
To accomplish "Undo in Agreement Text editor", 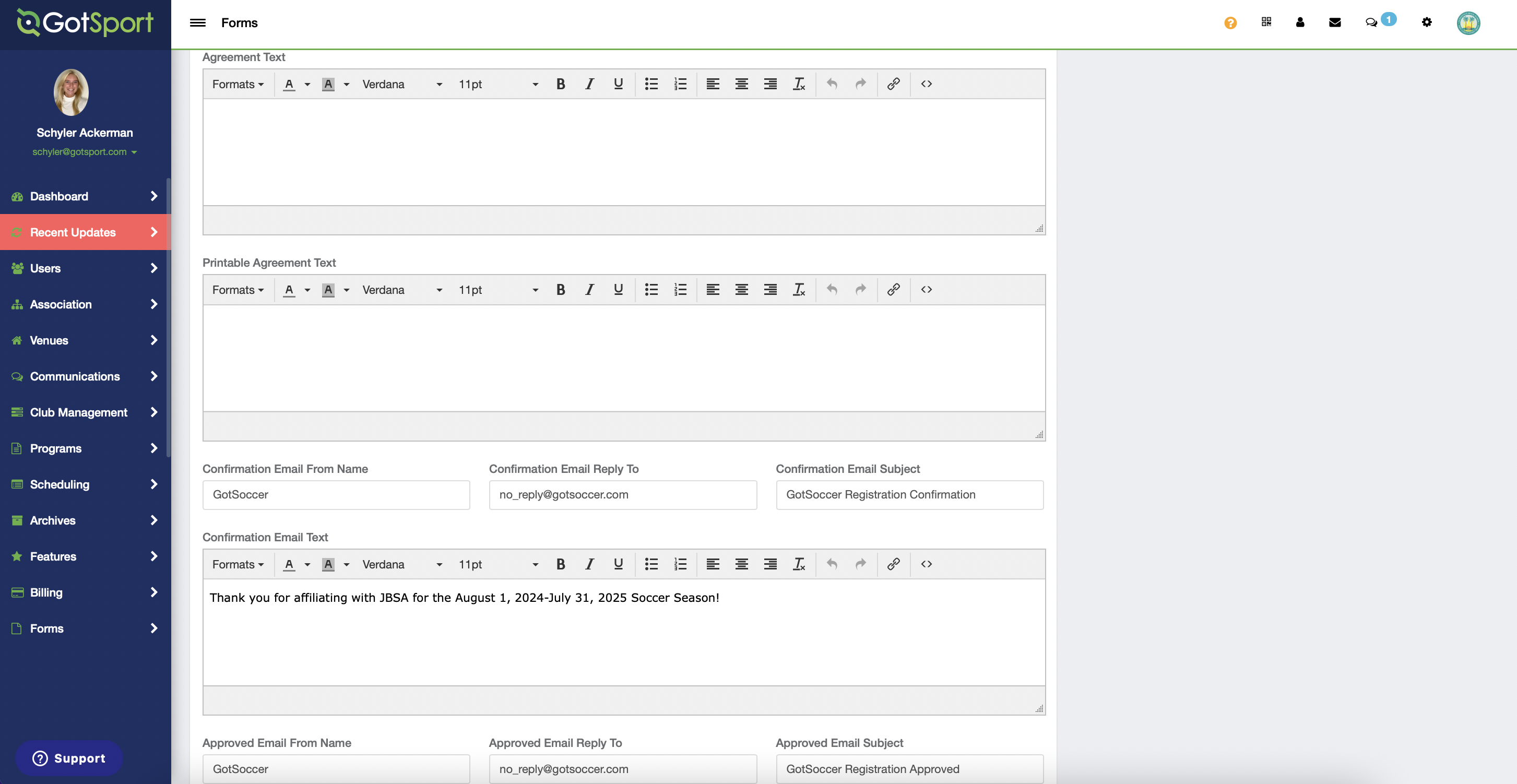I will coord(832,84).
